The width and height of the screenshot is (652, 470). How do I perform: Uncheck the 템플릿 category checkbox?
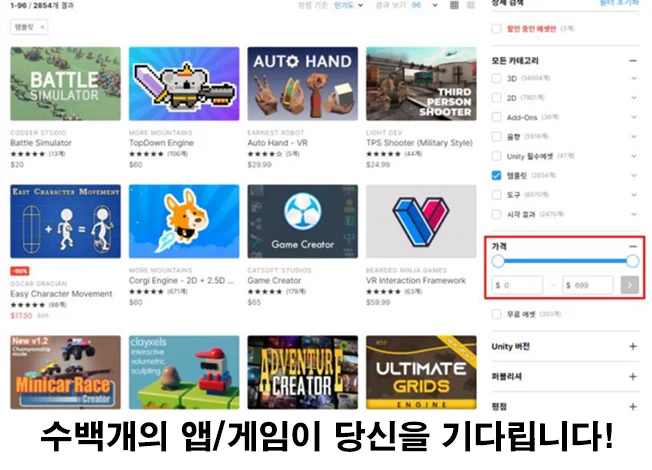(x=496, y=176)
